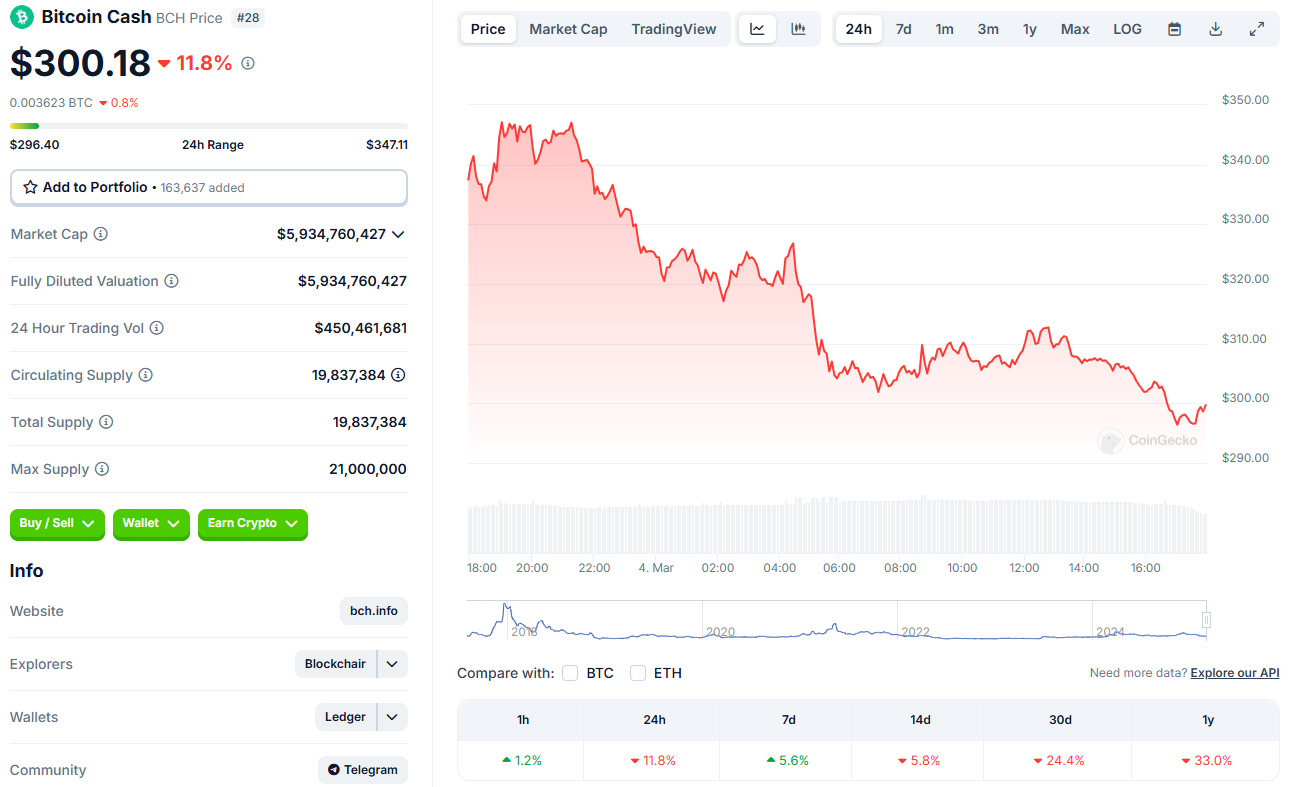Click the 24h Range progress bar
This screenshot has width=1302, height=787.
pos(209,126)
